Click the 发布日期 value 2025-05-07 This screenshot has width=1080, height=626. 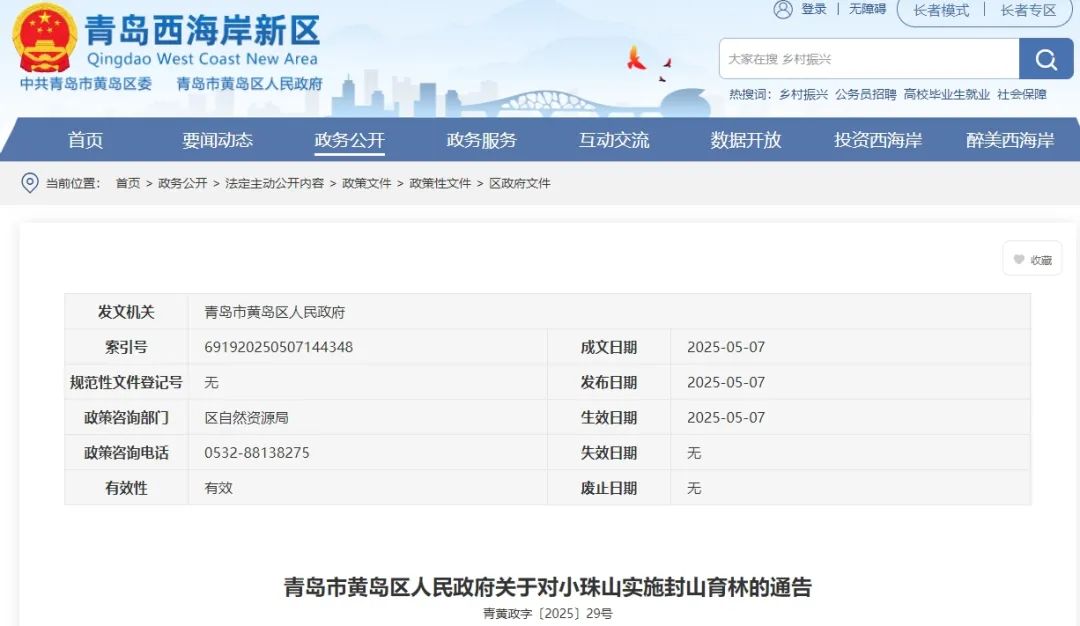pyautogui.click(x=726, y=382)
